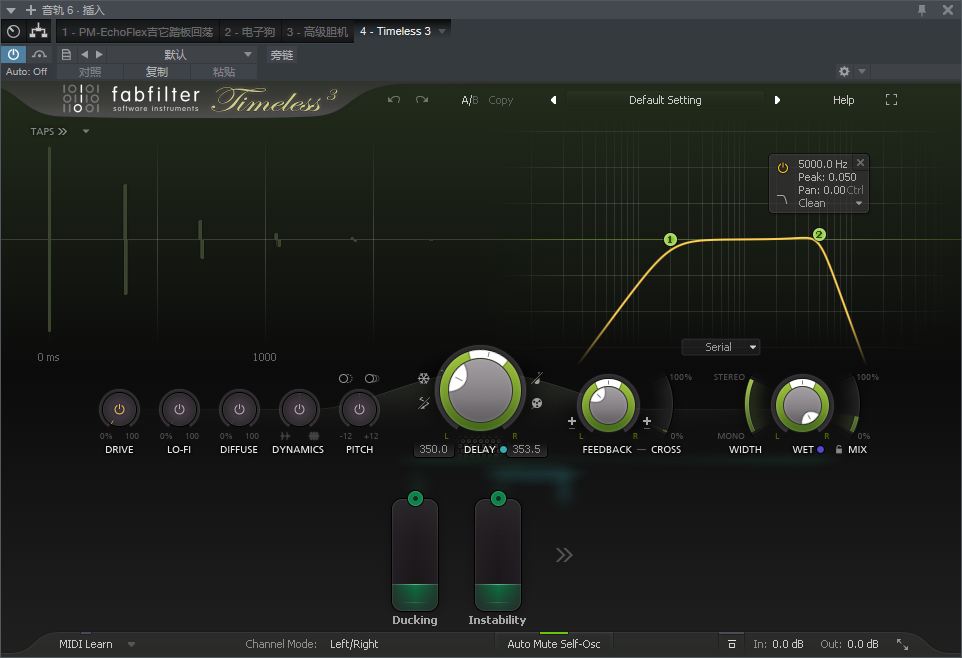
Task: Open the filter slope shape selector
Action: [x=782, y=199]
